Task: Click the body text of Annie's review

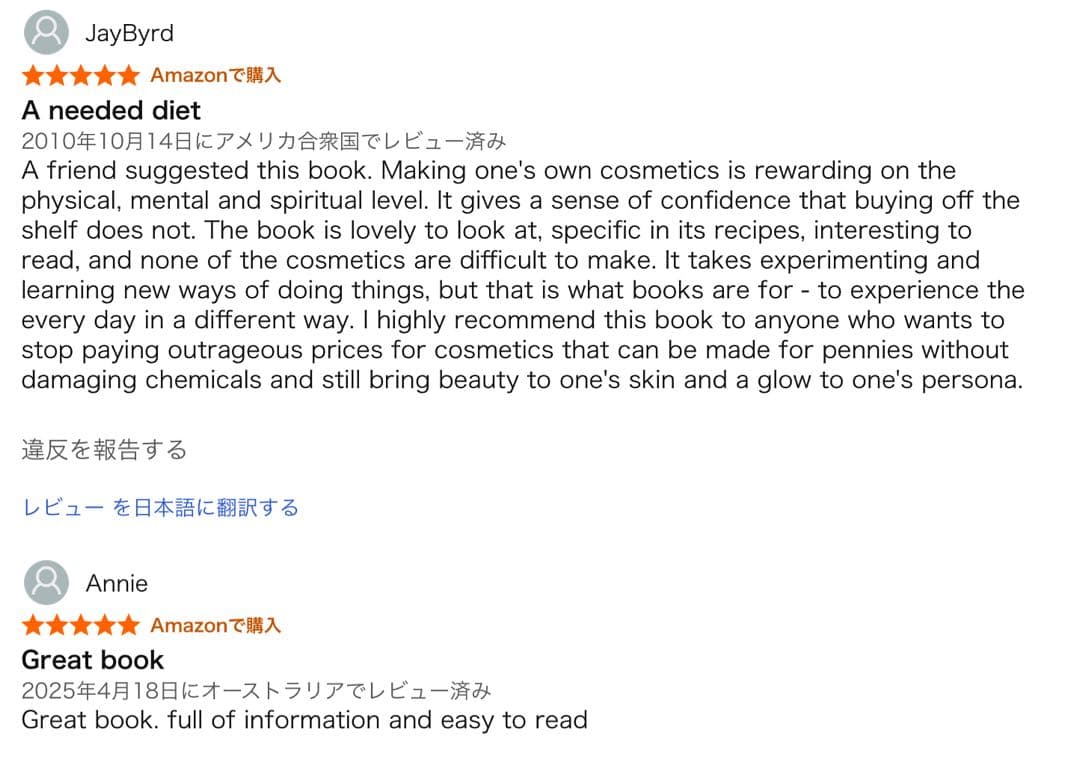Action: click(x=303, y=719)
